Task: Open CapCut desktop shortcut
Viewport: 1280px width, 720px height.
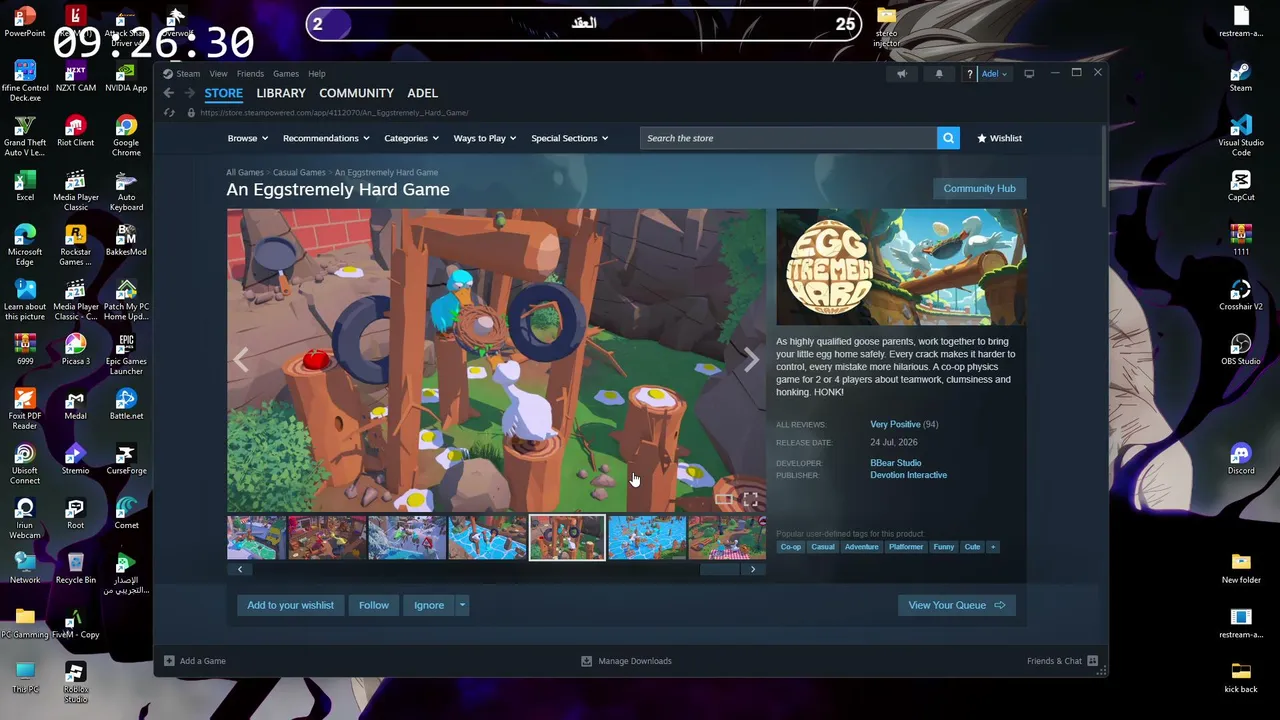Action: tap(1241, 186)
